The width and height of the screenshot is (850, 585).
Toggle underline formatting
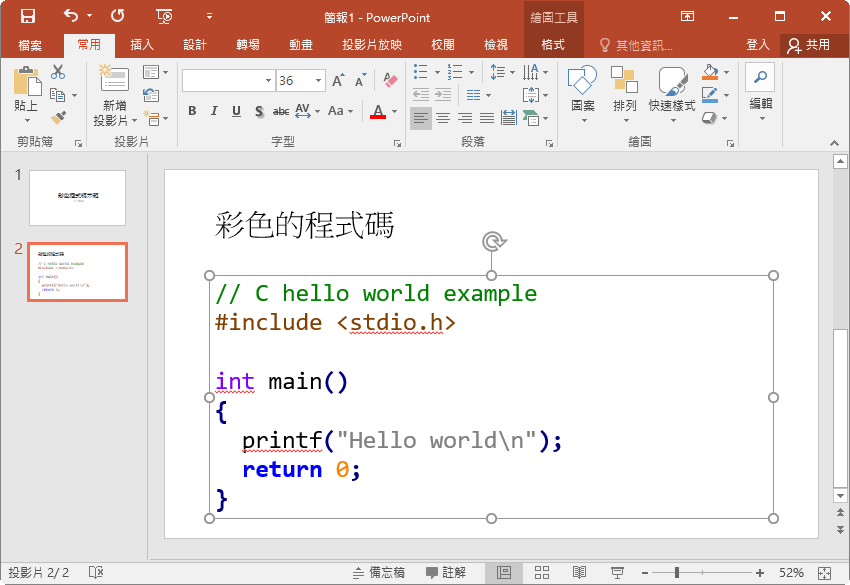pyautogui.click(x=235, y=112)
